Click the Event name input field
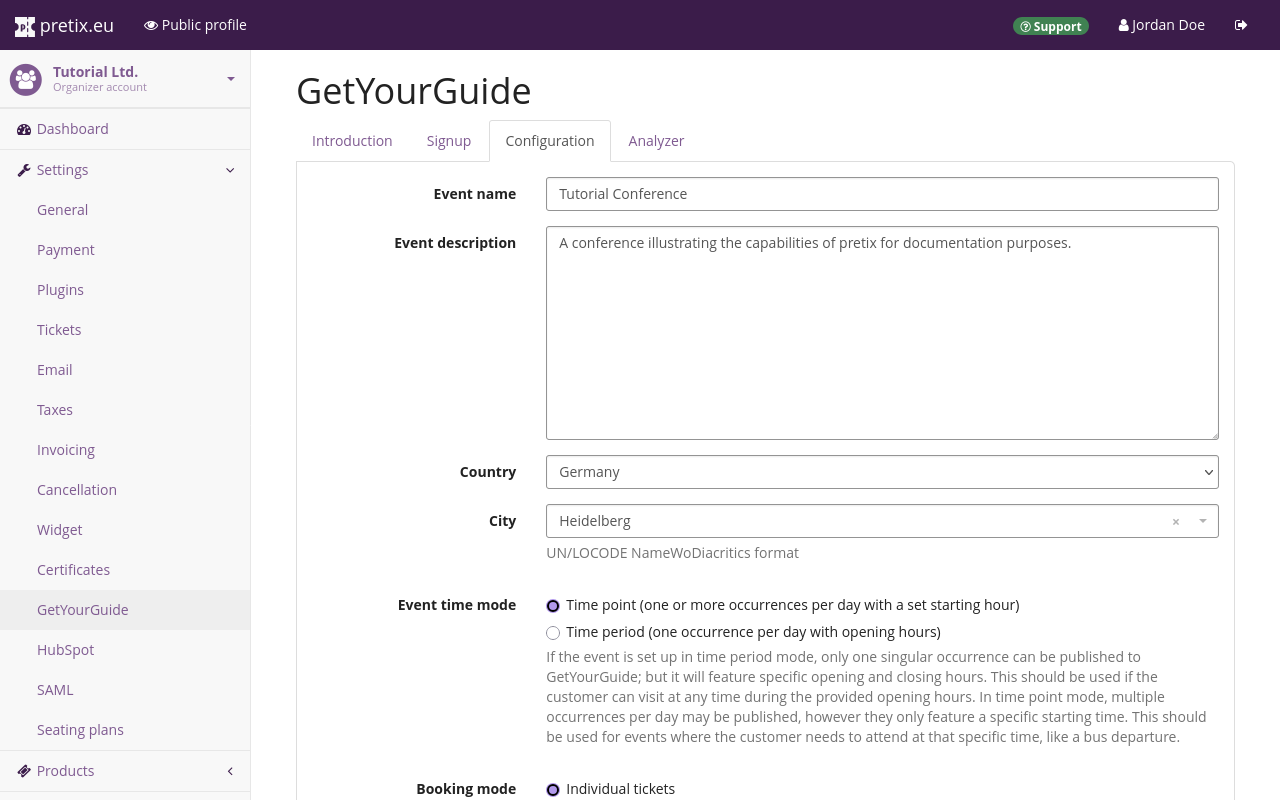 click(882, 193)
